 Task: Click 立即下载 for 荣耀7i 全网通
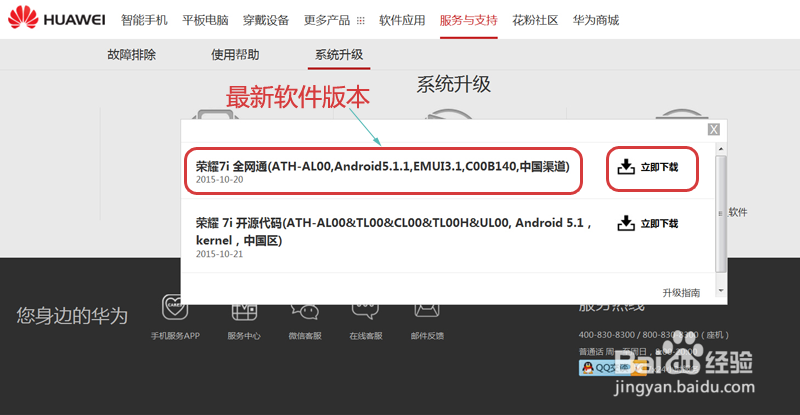click(x=659, y=167)
